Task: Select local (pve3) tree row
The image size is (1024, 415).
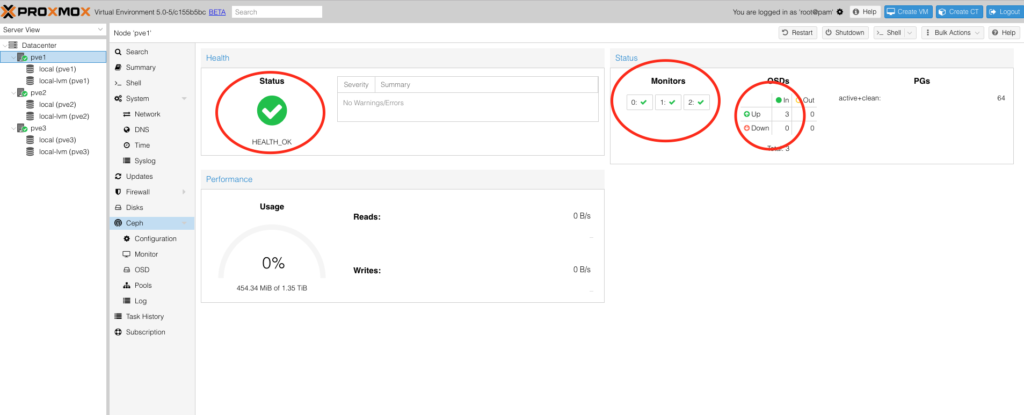Action: coord(53,140)
